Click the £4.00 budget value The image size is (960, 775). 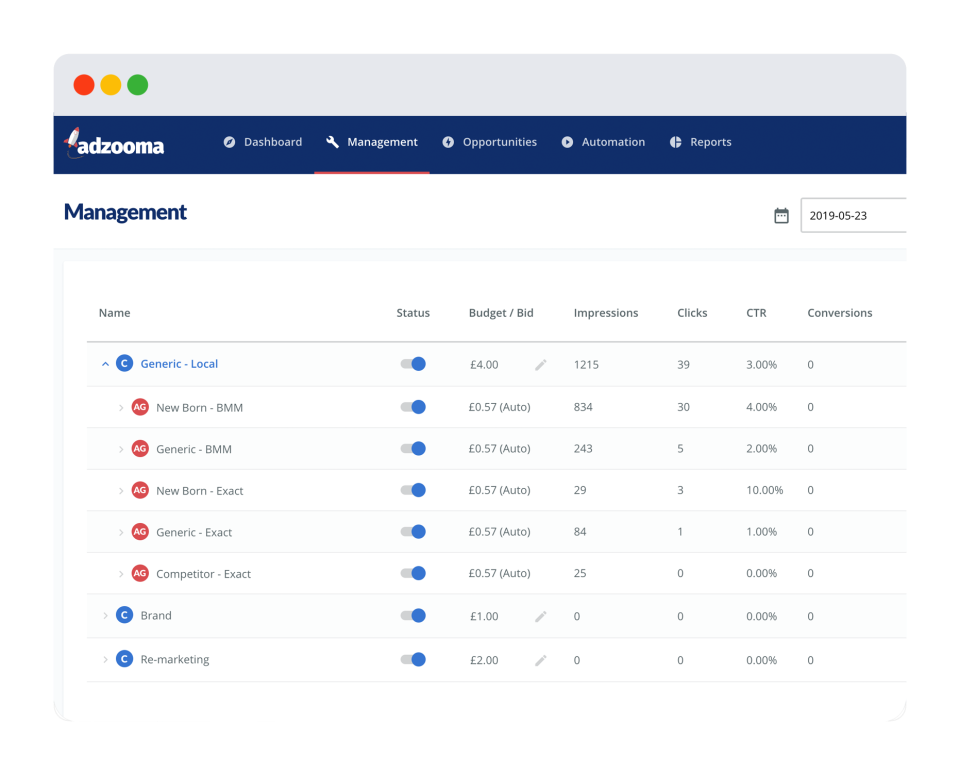coord(484,365)
